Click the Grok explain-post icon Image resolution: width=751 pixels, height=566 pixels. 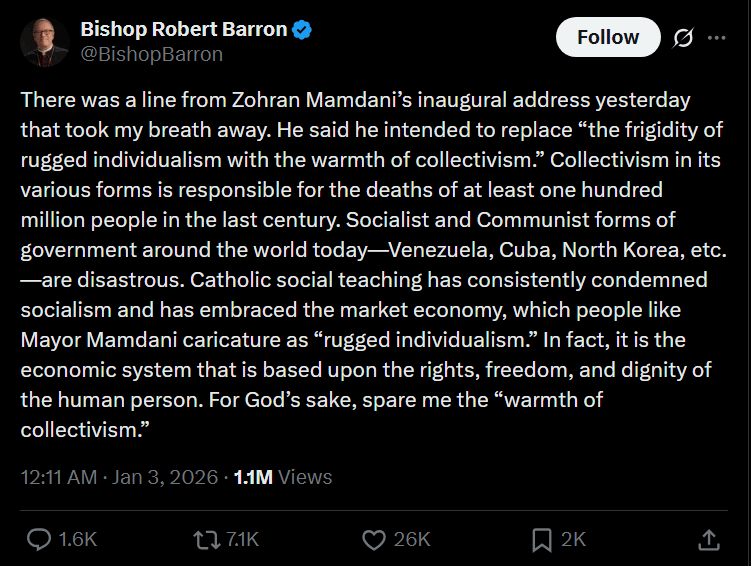coord(684,38)
